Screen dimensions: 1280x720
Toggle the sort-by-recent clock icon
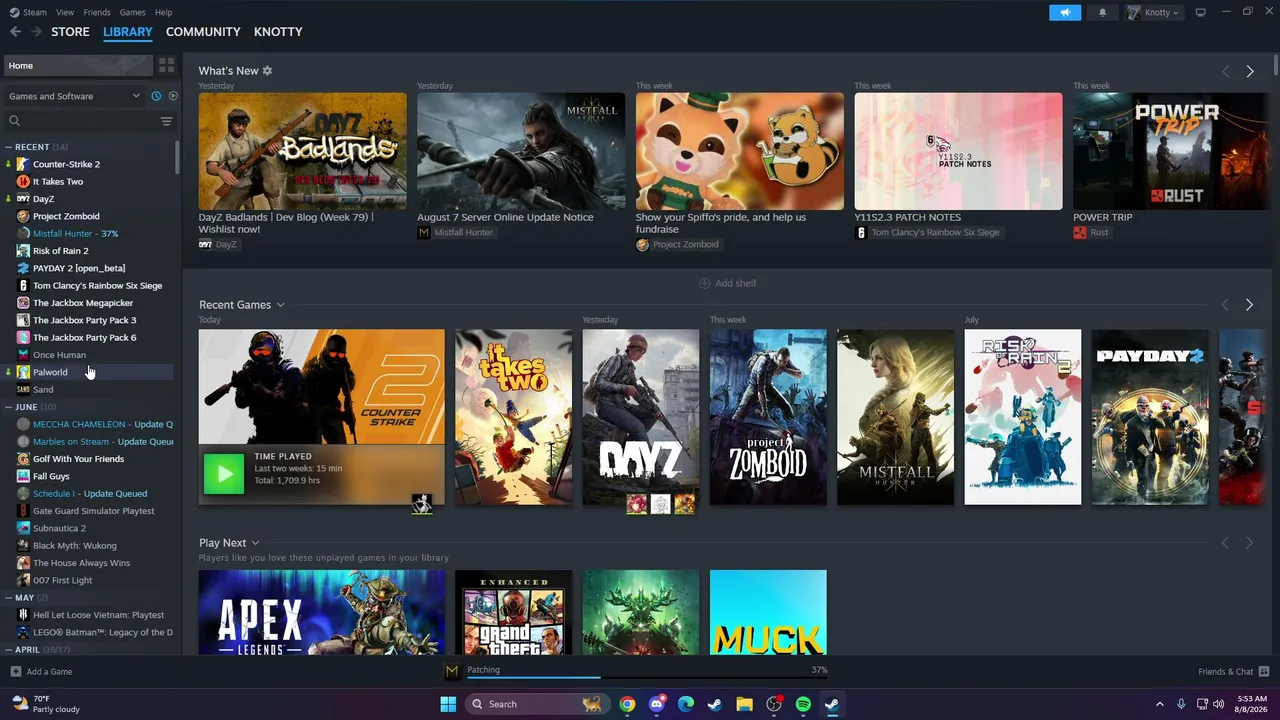[156, 96]
